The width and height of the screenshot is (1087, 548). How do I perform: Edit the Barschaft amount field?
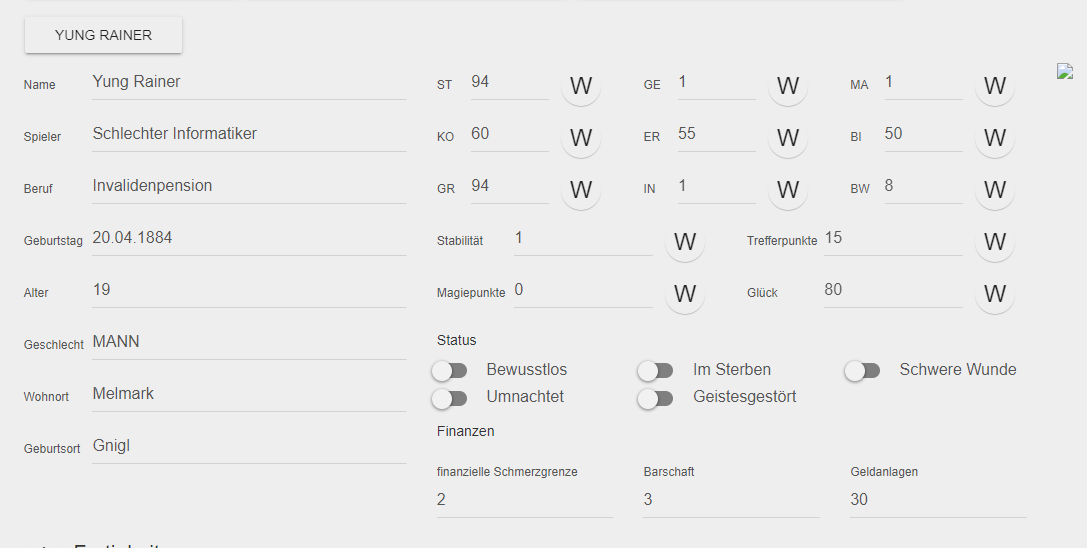point(731,500)
